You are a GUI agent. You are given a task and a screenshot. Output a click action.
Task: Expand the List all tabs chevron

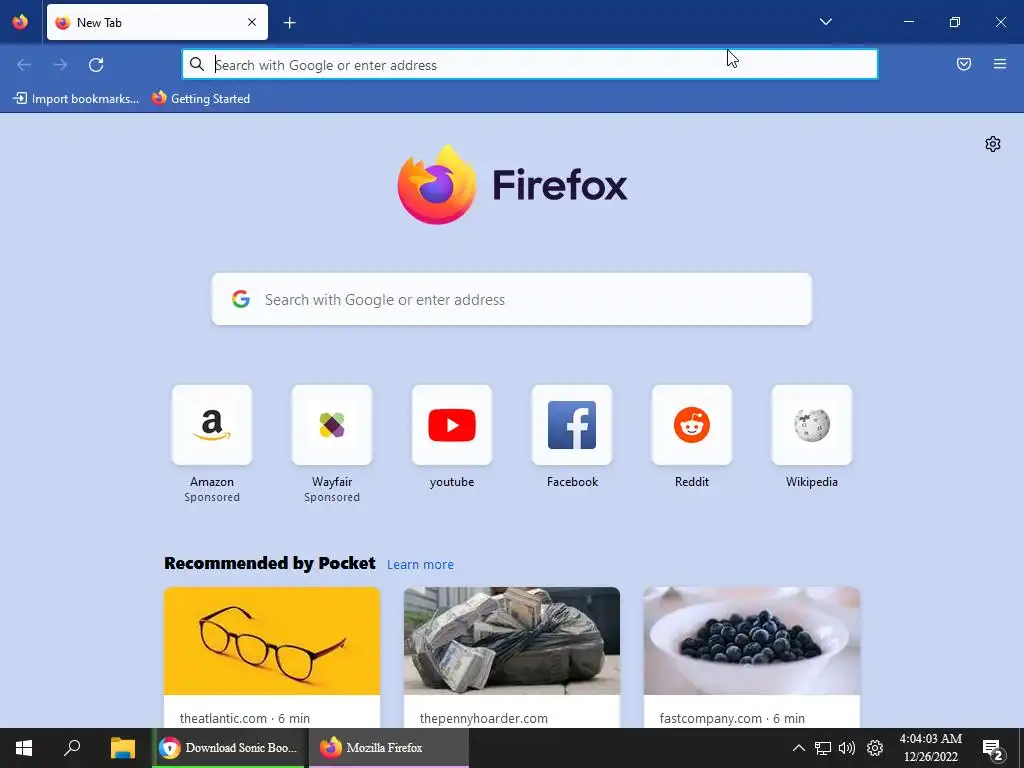[x=825, y=22]
